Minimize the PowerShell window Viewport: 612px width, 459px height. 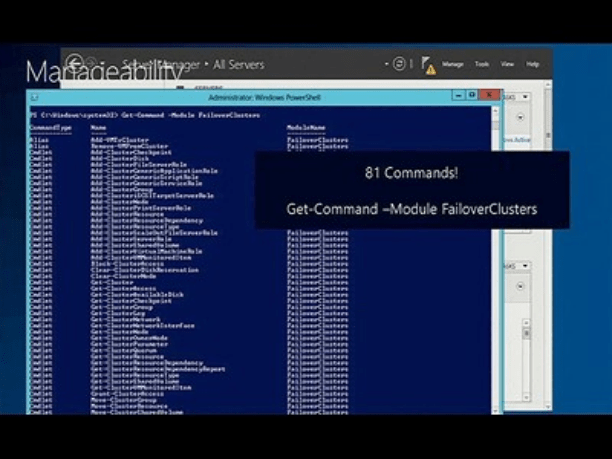point(459,95)
